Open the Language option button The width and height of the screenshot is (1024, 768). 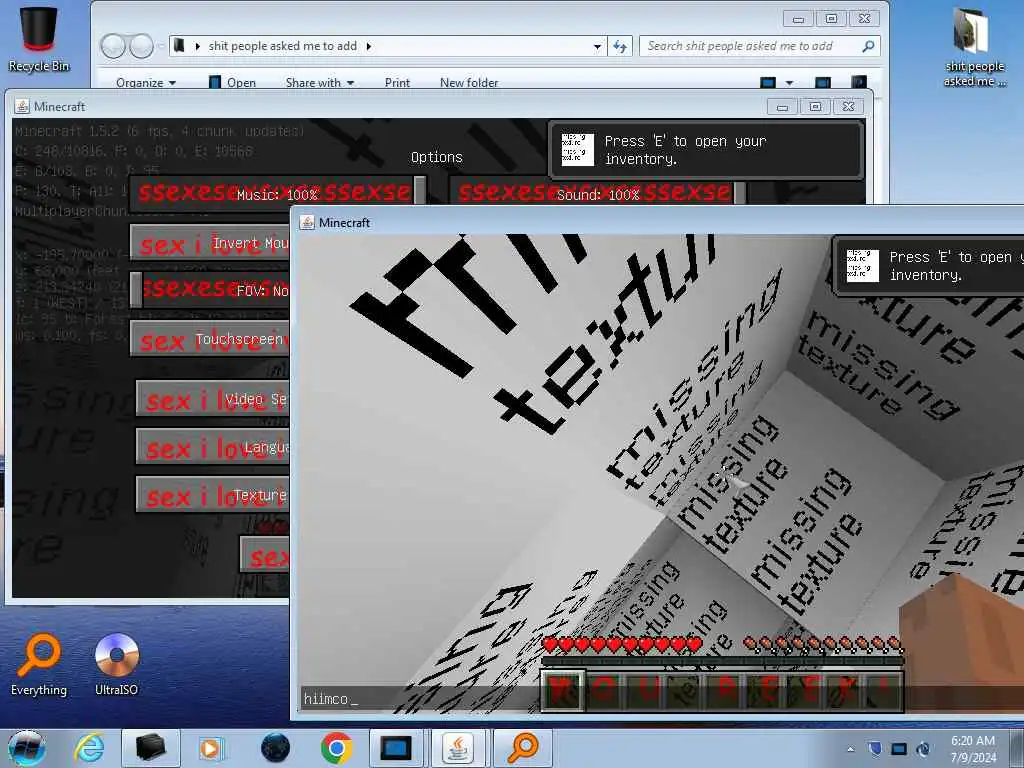pos(213,447)
